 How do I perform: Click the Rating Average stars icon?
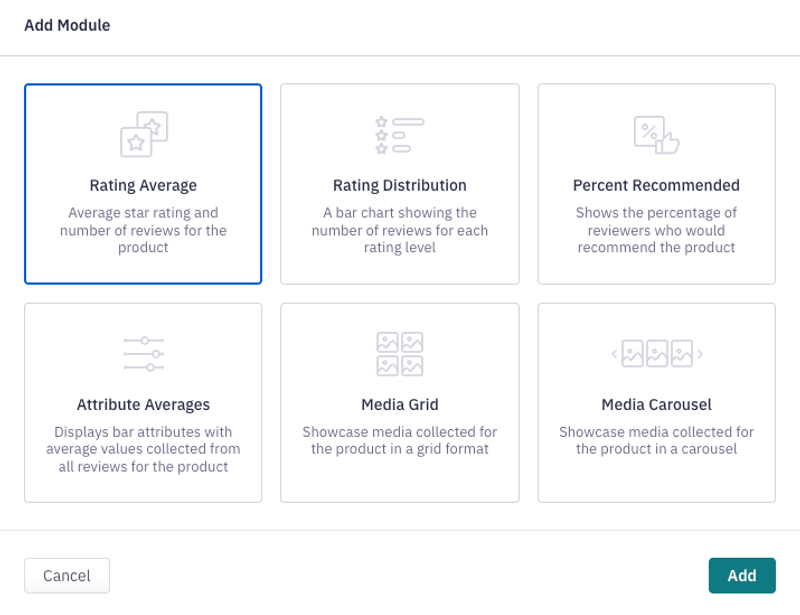(x=144, y=134)
